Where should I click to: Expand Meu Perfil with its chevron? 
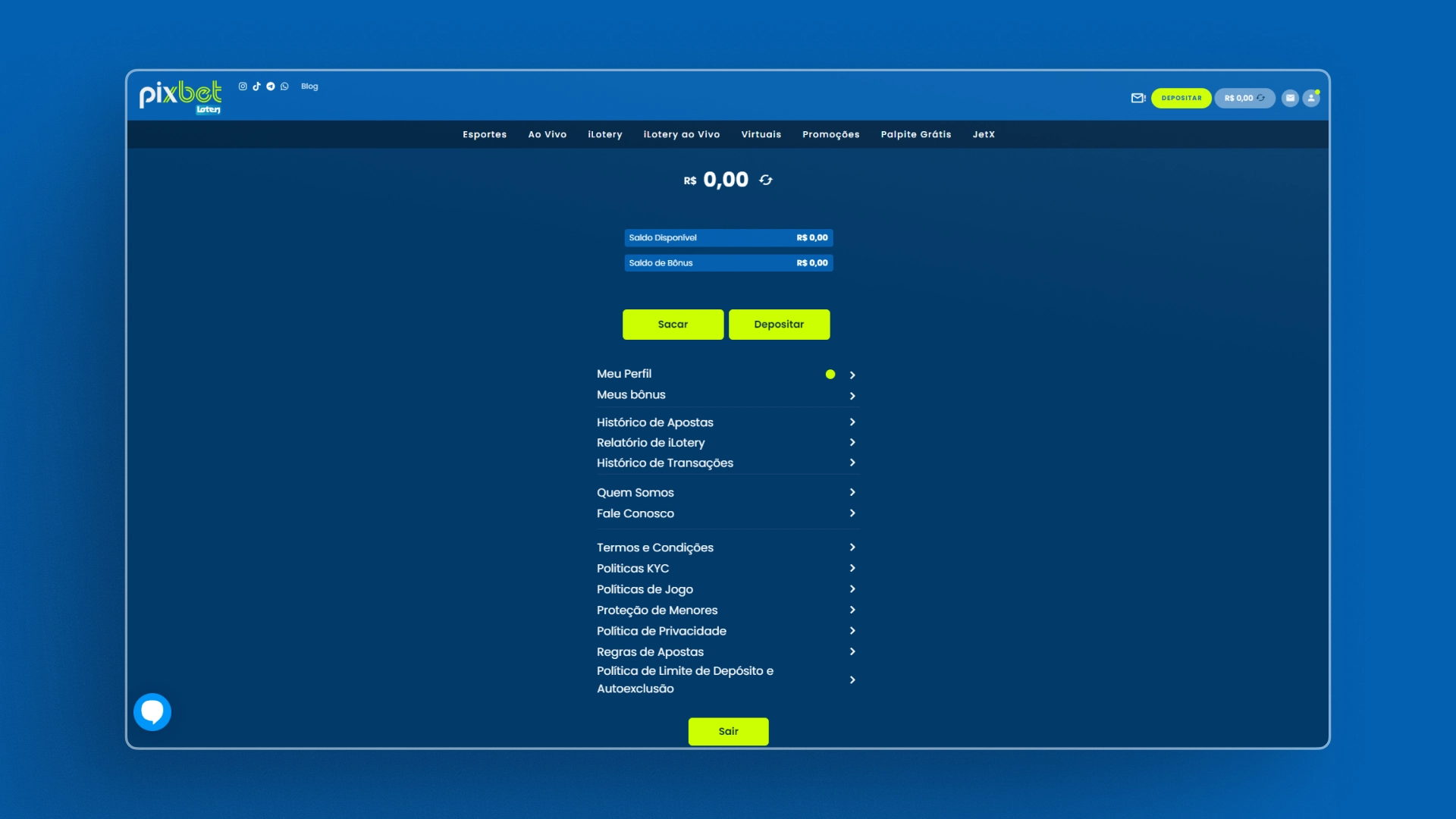point(852,375)
